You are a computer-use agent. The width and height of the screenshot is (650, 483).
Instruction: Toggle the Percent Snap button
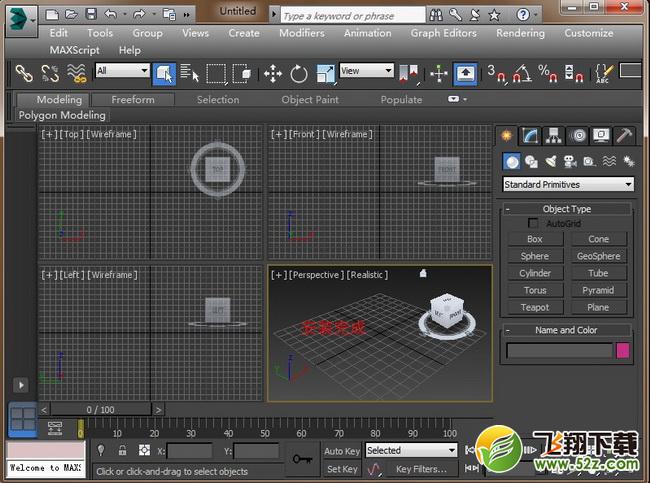pos(548,73)
